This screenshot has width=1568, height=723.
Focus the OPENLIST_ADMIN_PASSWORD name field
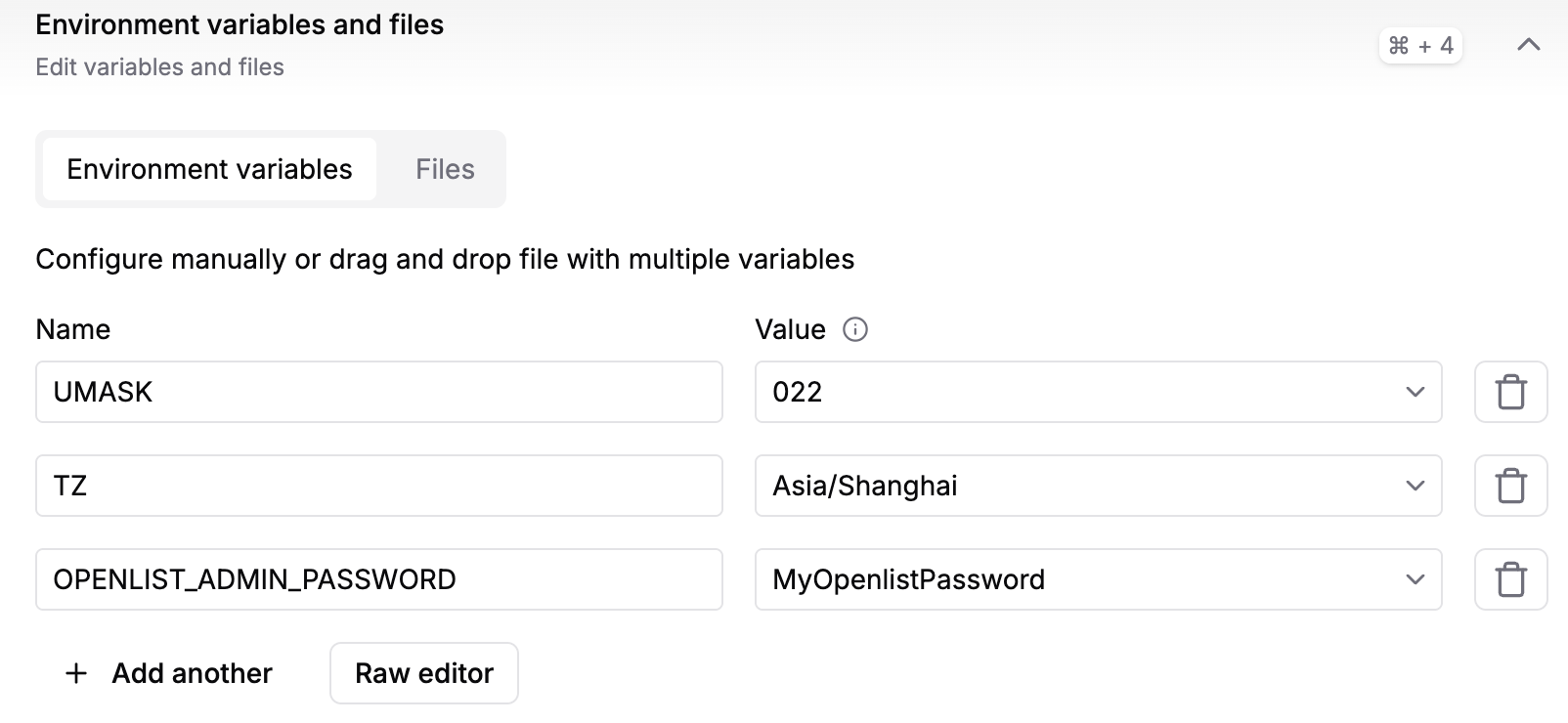tap(378, 579)
